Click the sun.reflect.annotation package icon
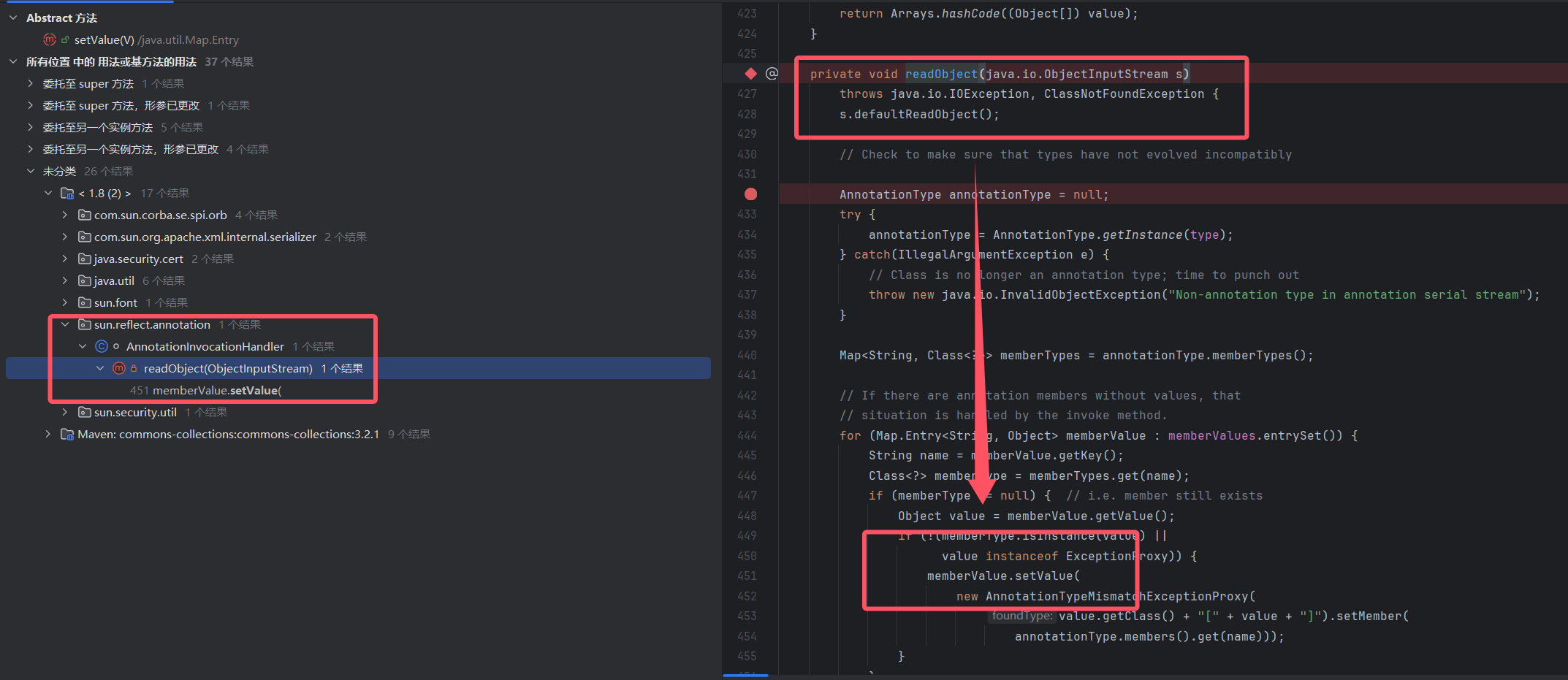Viewport: 1568px width, 680px height. (x=85, y=324)
